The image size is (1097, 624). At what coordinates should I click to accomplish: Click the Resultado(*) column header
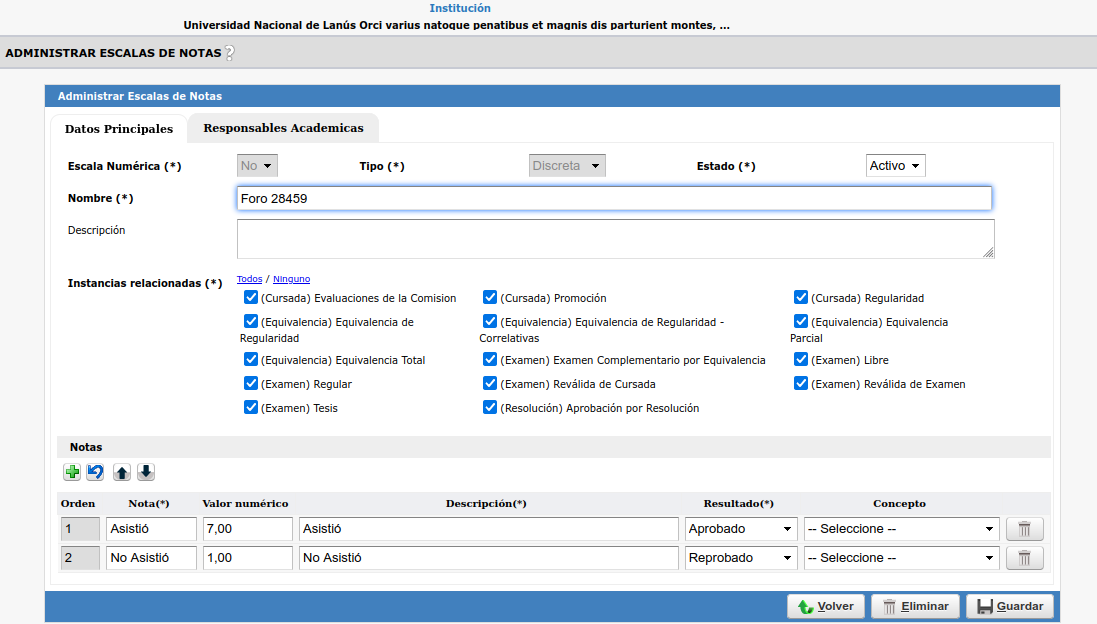[x=739, y=504]
